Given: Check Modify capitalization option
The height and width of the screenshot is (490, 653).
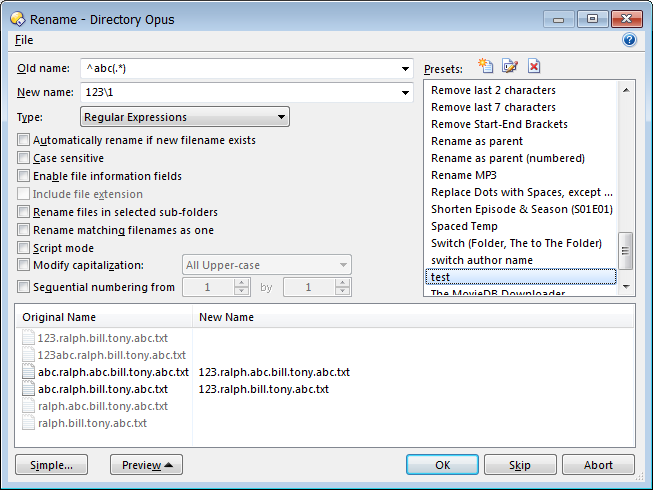Looking at the screenshot, I should 23,265.
